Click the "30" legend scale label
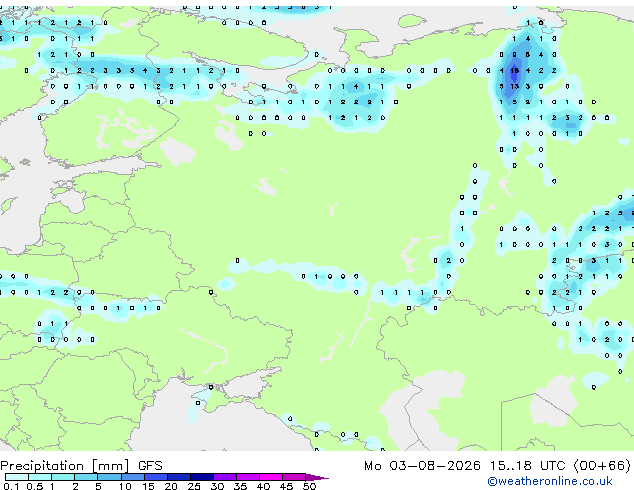This screenshot has width=634, height=490. (217, 486)
